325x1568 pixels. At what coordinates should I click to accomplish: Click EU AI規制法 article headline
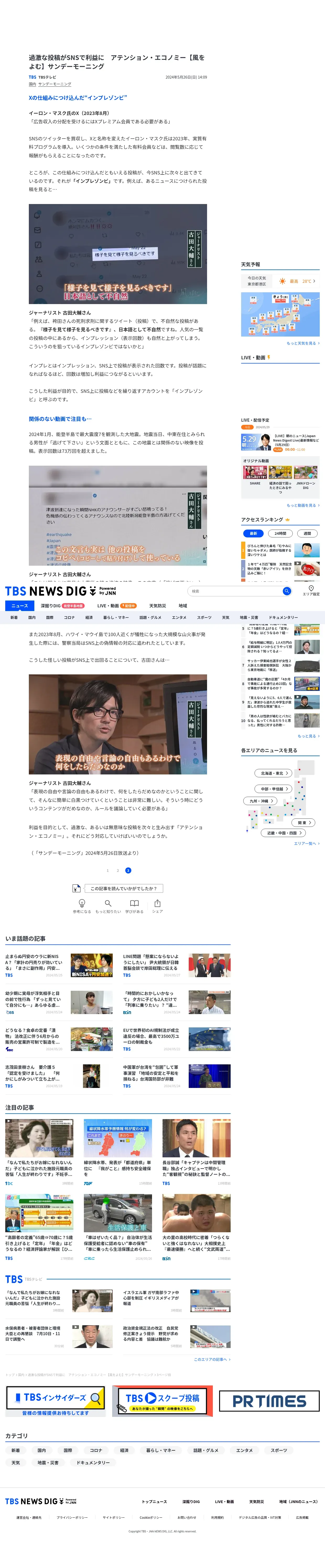[x=151, y=1036]
